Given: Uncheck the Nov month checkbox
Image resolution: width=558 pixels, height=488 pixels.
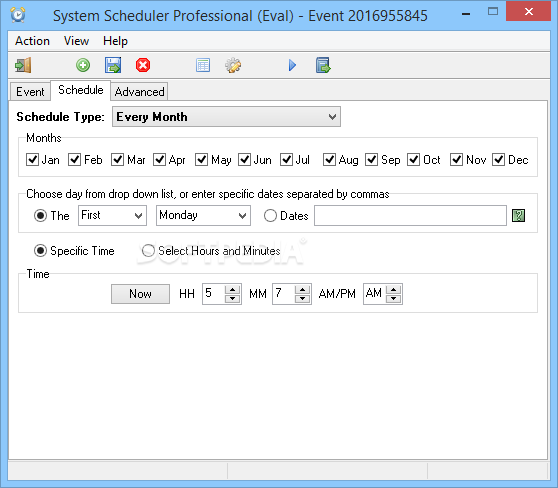Looking at the screenshot, I should tap(457, 159).
